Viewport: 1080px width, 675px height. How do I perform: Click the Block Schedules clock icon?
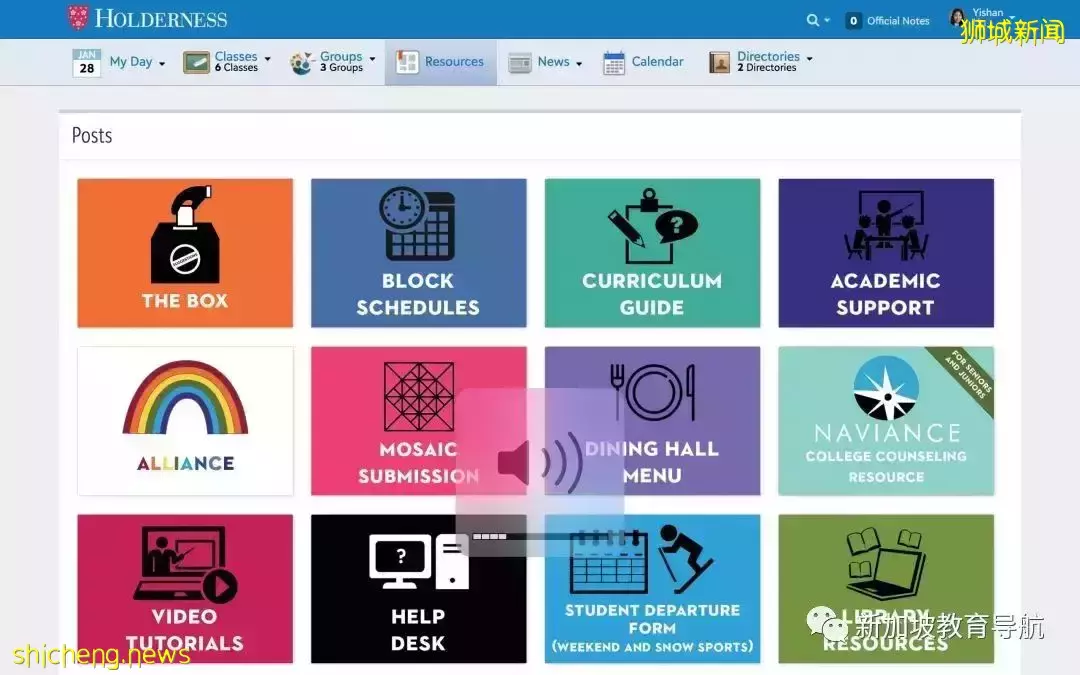[417, 223]
